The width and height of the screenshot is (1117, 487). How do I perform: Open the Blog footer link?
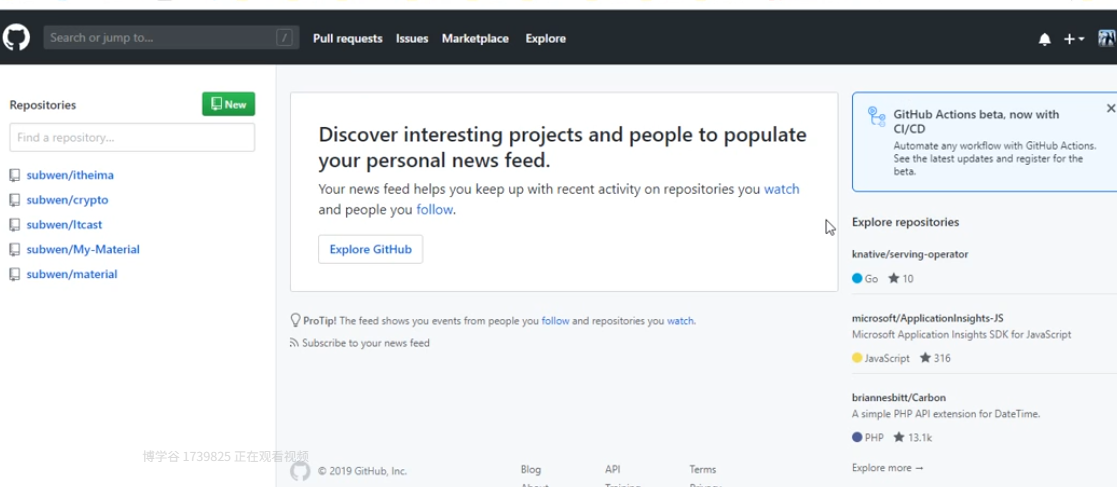531,470
